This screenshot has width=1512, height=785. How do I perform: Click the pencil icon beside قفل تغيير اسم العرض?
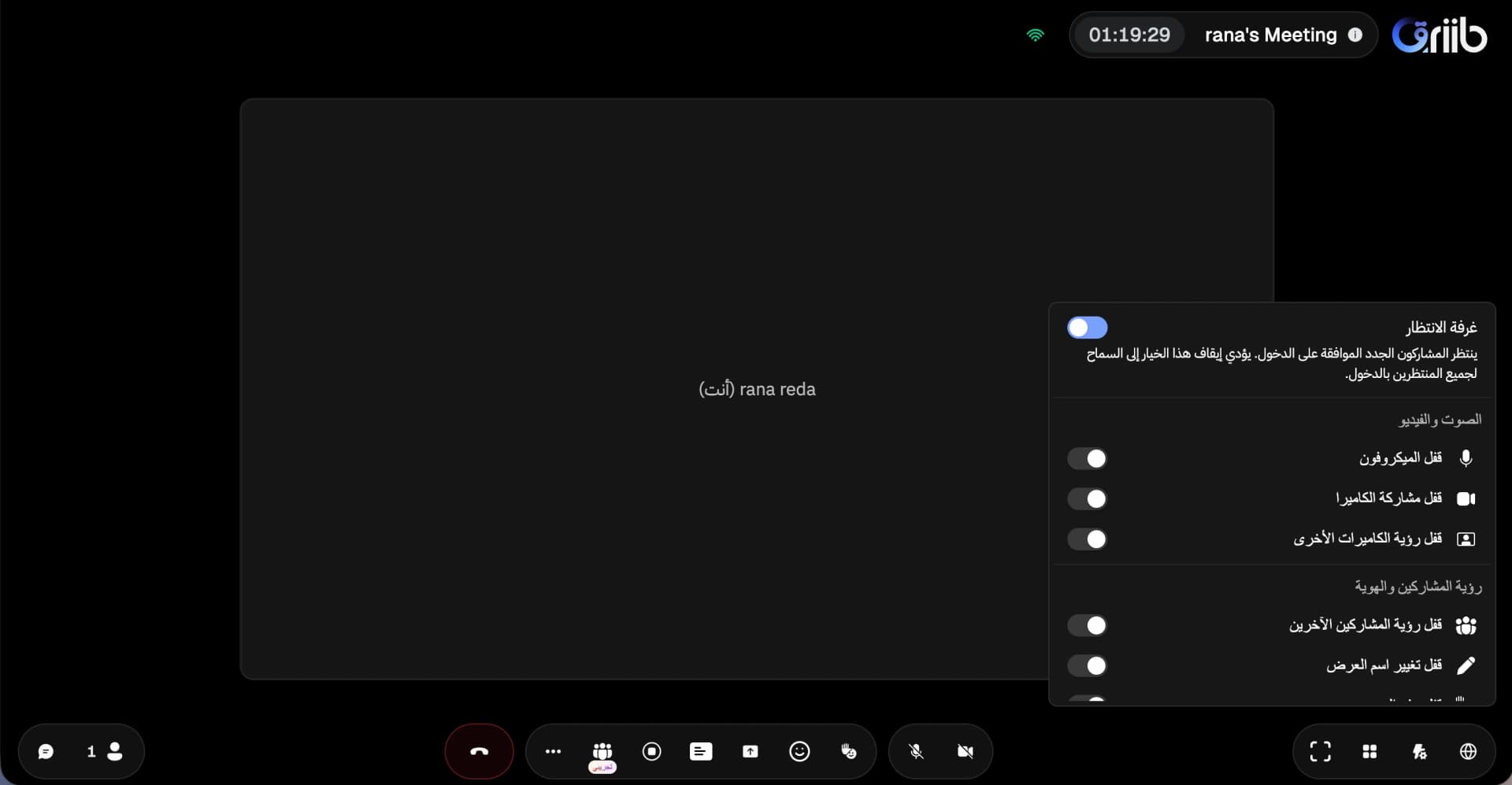tap(1466, 665)
